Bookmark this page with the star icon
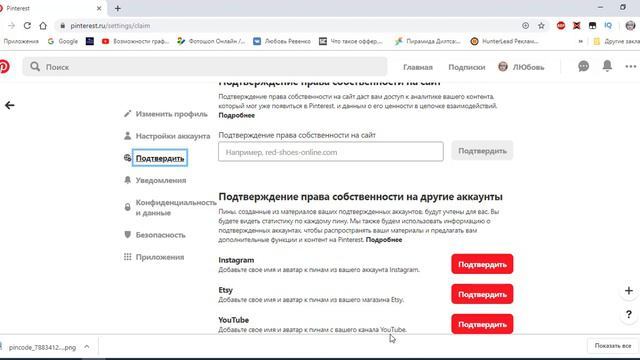Viewport: 640px width, 360px height. (x=541, y=26)
